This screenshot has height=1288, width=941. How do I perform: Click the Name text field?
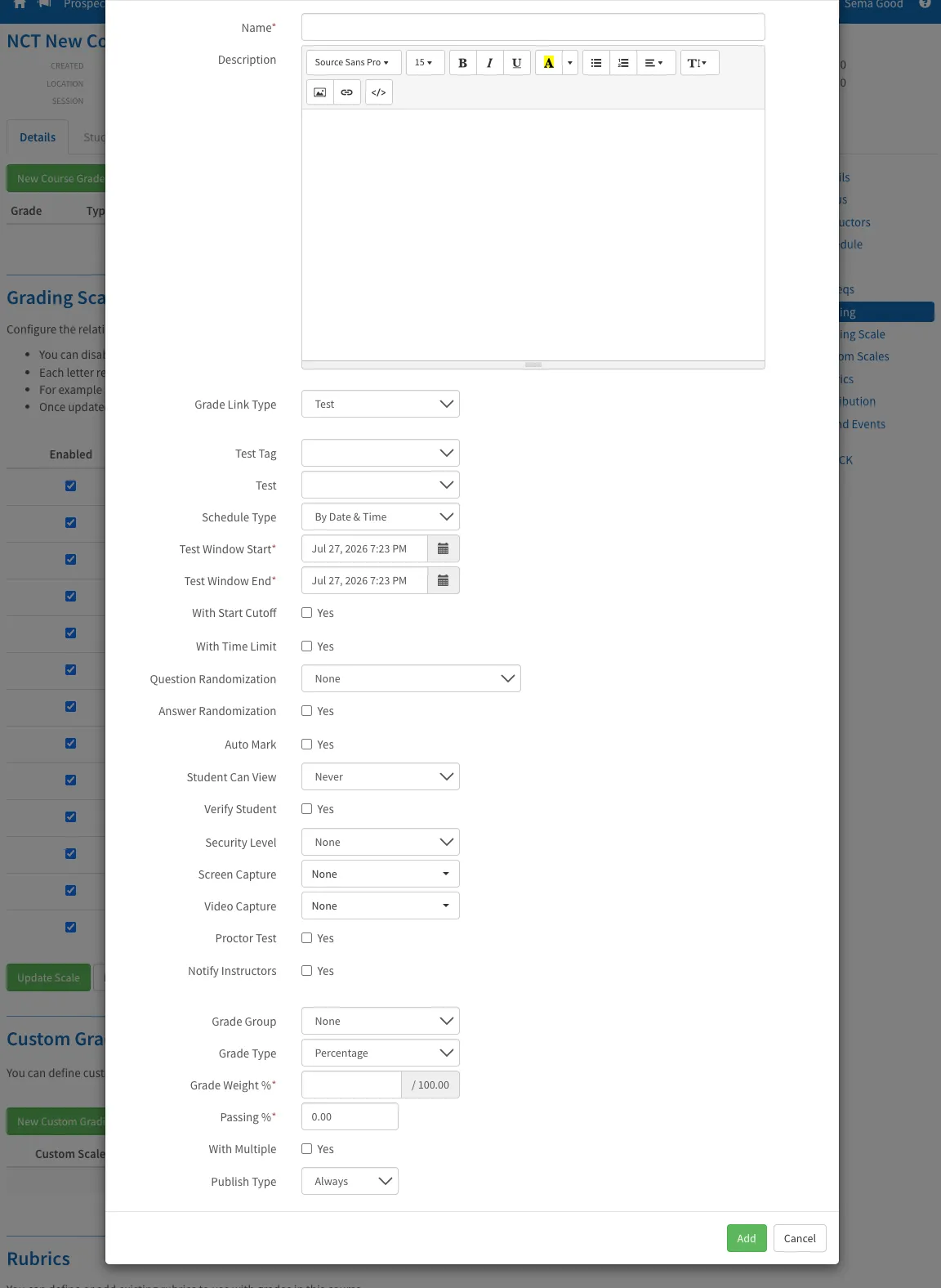point(533,27)
